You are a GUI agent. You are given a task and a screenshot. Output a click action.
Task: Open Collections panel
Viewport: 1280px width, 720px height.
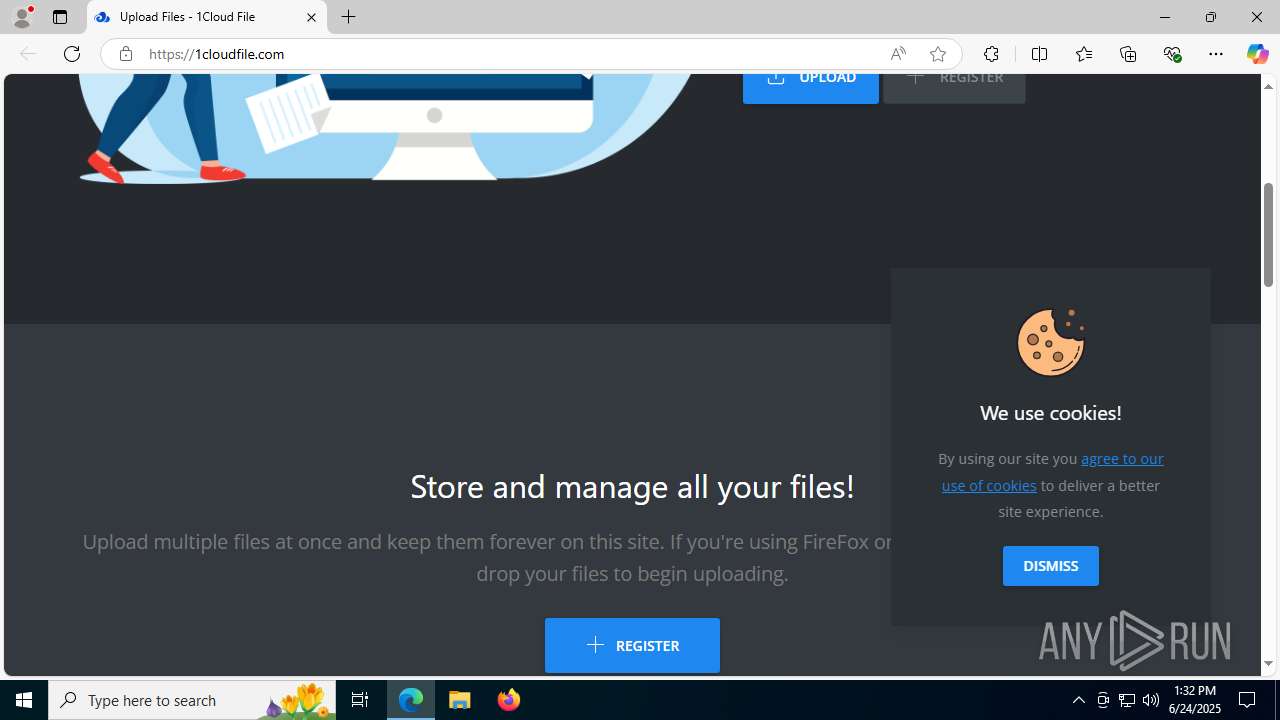[x=1128, y=54]
